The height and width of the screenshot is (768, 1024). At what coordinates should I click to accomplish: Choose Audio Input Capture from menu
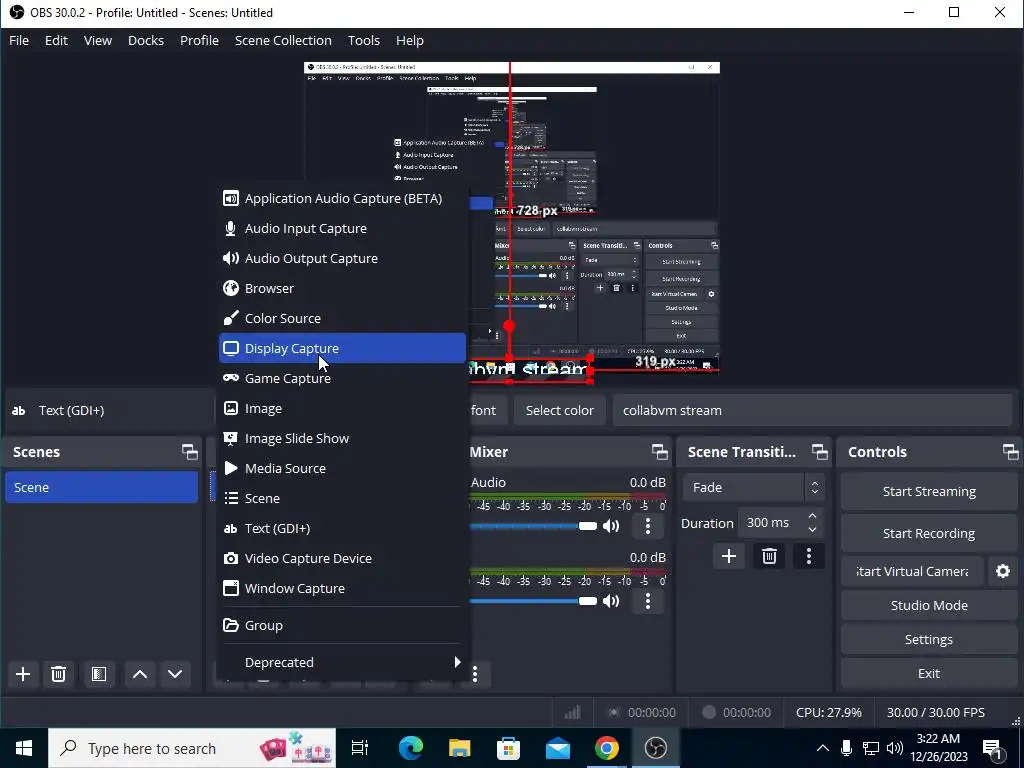click(342, 229)
